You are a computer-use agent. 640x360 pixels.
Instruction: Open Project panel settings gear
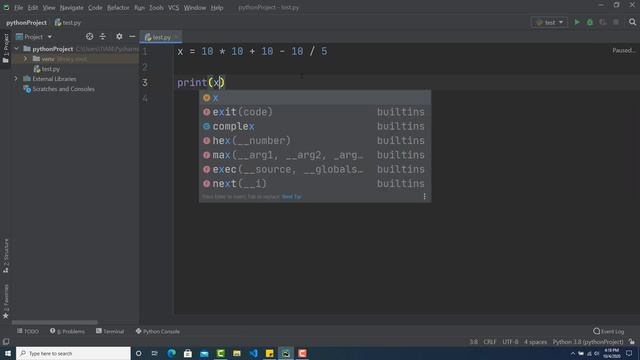coord(119,37)
